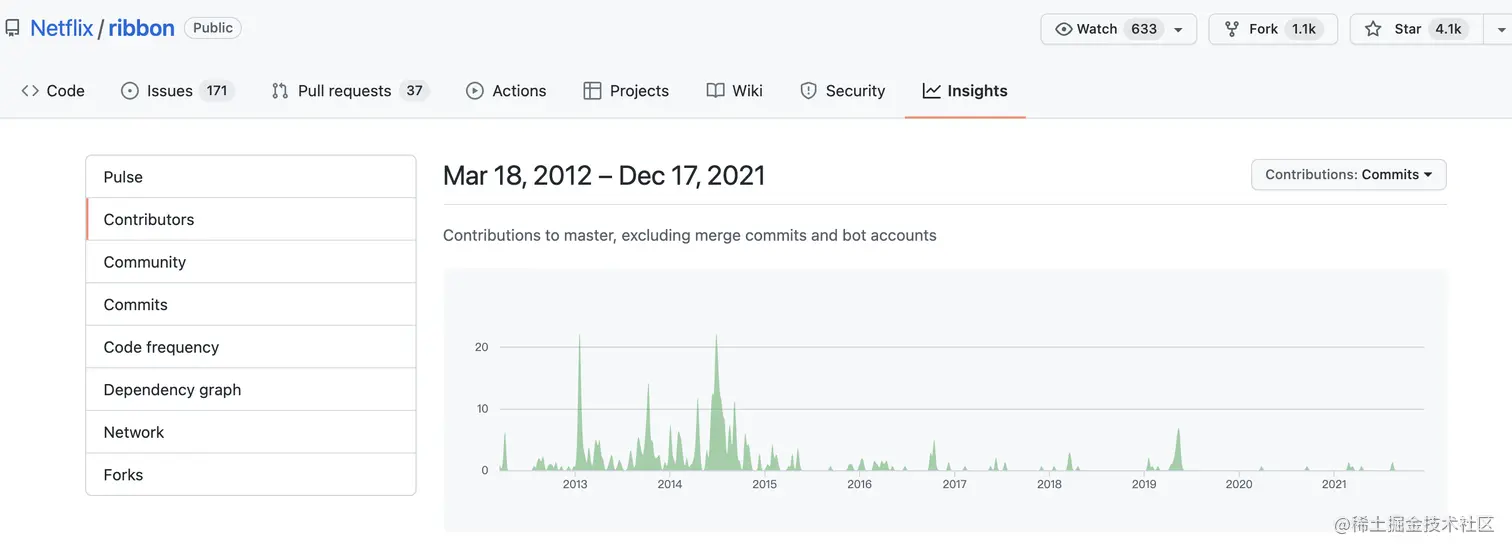Click the Security shield icon
This screenshot has height=552, width=1512.
pyautogui.click(x=809, y=91)
